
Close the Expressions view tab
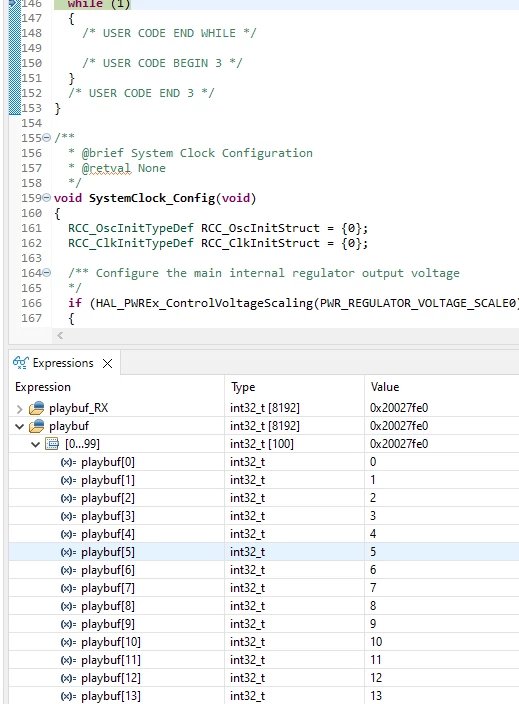(x=107, y=363)
